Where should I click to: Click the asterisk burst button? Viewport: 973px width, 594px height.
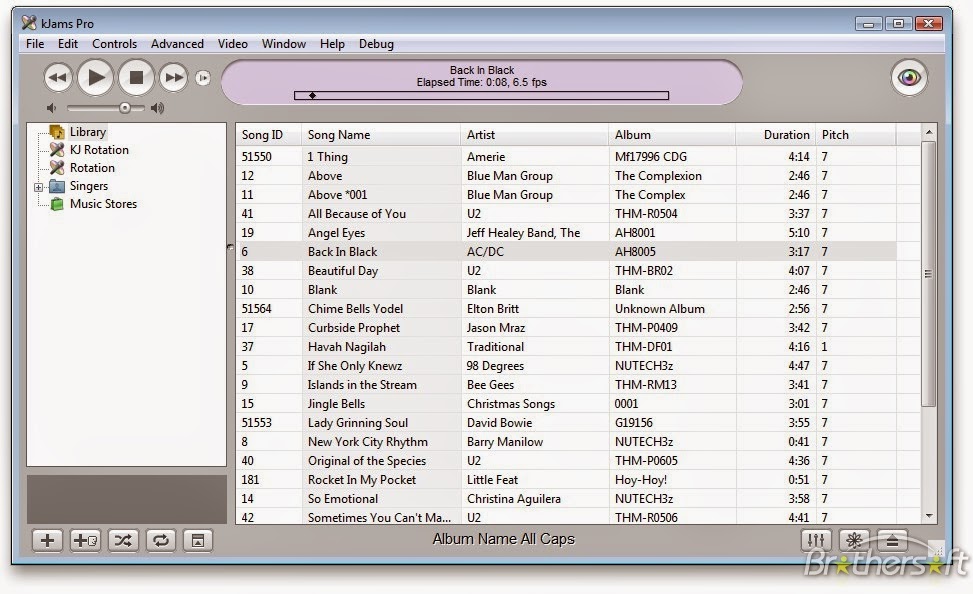click(854, 540)
